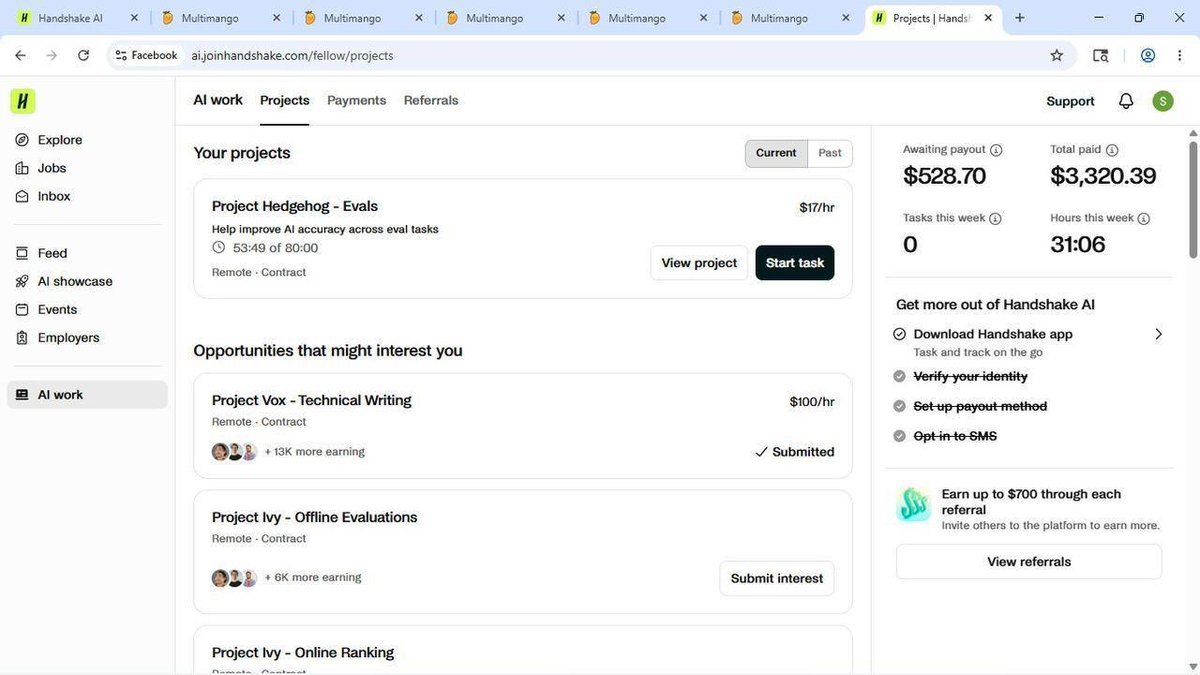1200x675 pixels.
Task: Open the Support link
Action: [x=1070, y=101]
